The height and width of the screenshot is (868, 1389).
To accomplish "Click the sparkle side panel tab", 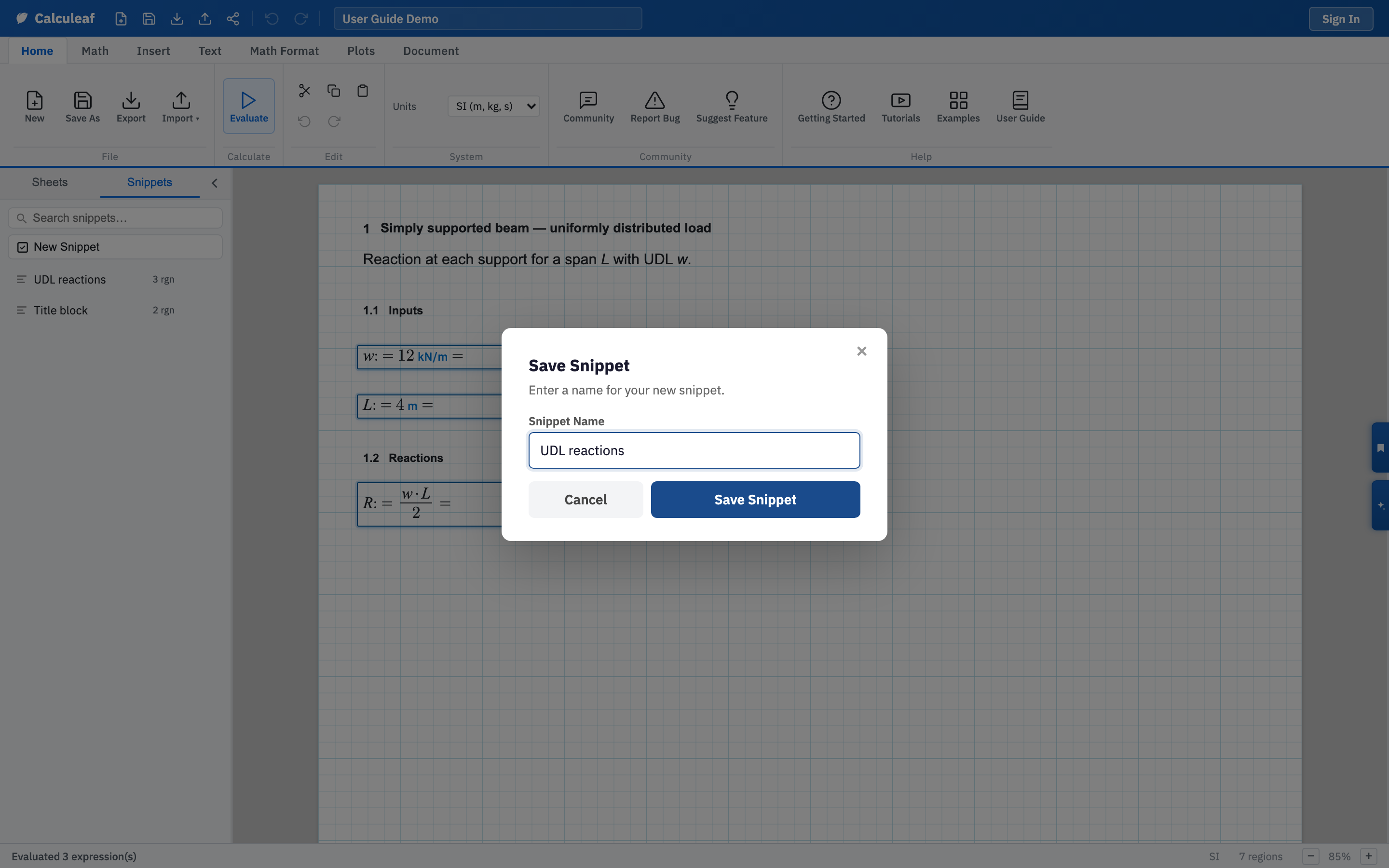I will click(x=1380, y=506).
